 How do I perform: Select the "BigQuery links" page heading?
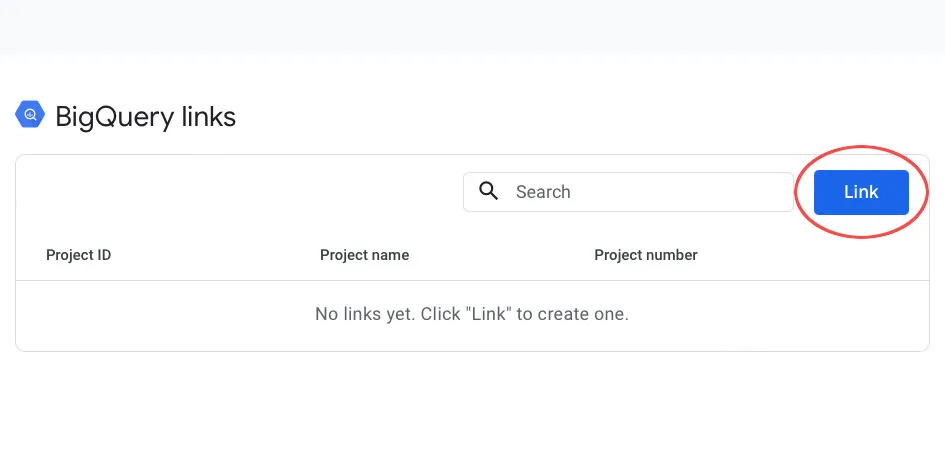coord(145,117)
